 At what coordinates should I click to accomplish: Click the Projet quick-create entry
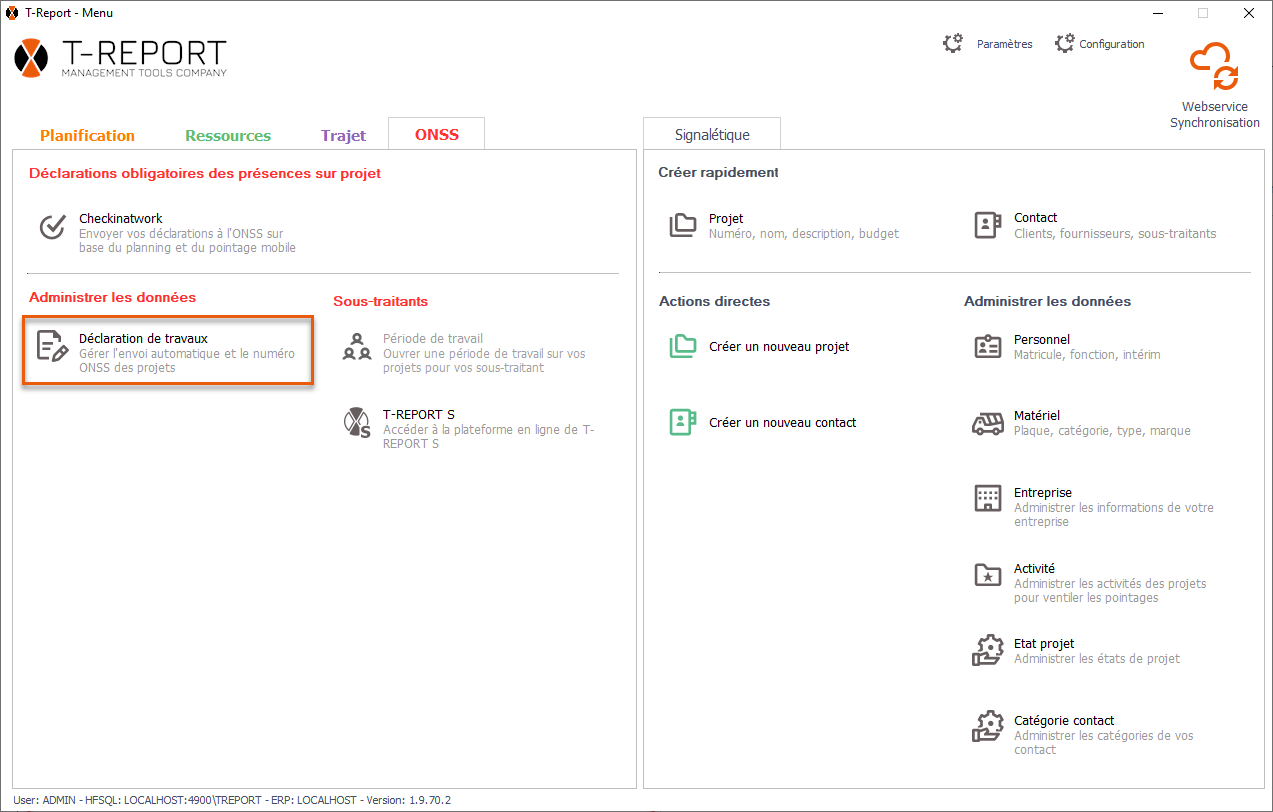click(725, 219)
